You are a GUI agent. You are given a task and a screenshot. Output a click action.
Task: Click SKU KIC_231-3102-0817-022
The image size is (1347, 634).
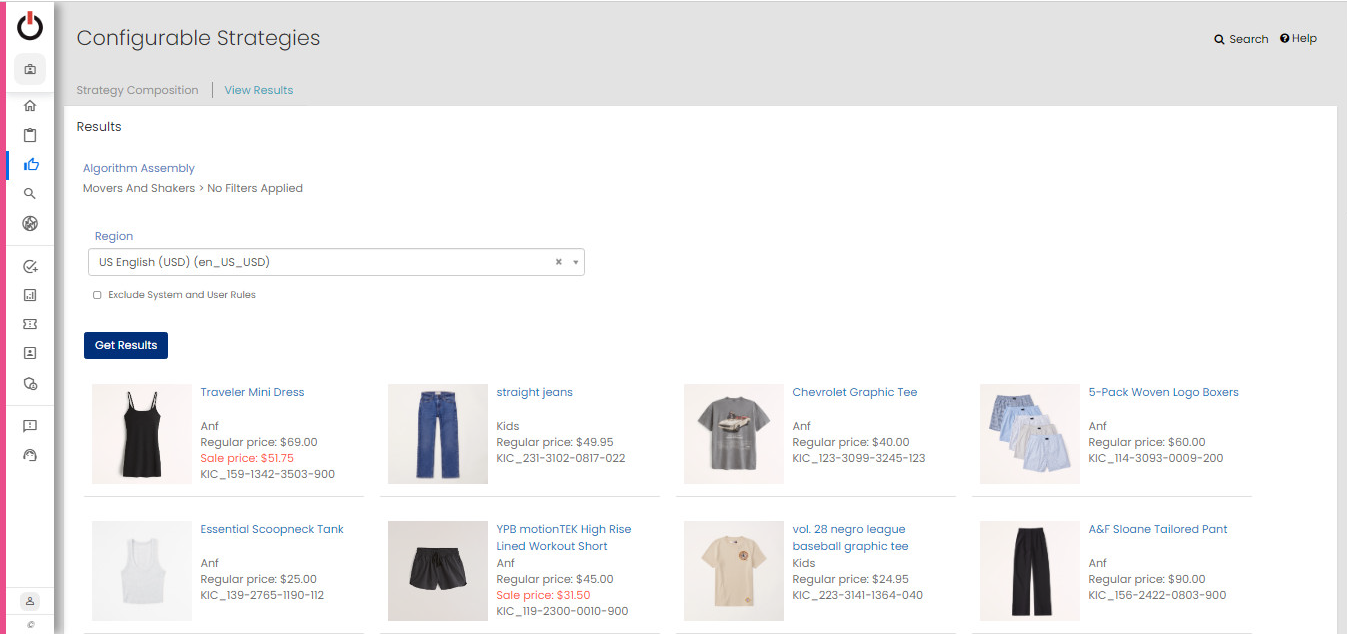[561, 458]
